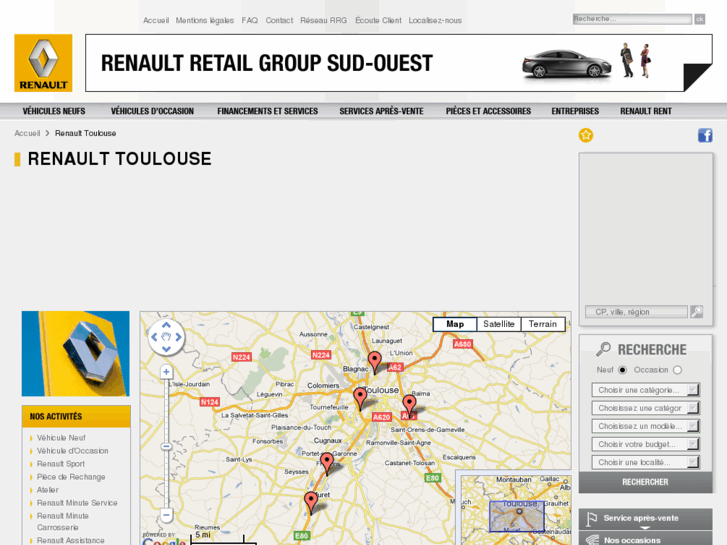Click the ok search button at top
This screenshot has height=545, width=727.
[x=700, y=19]
